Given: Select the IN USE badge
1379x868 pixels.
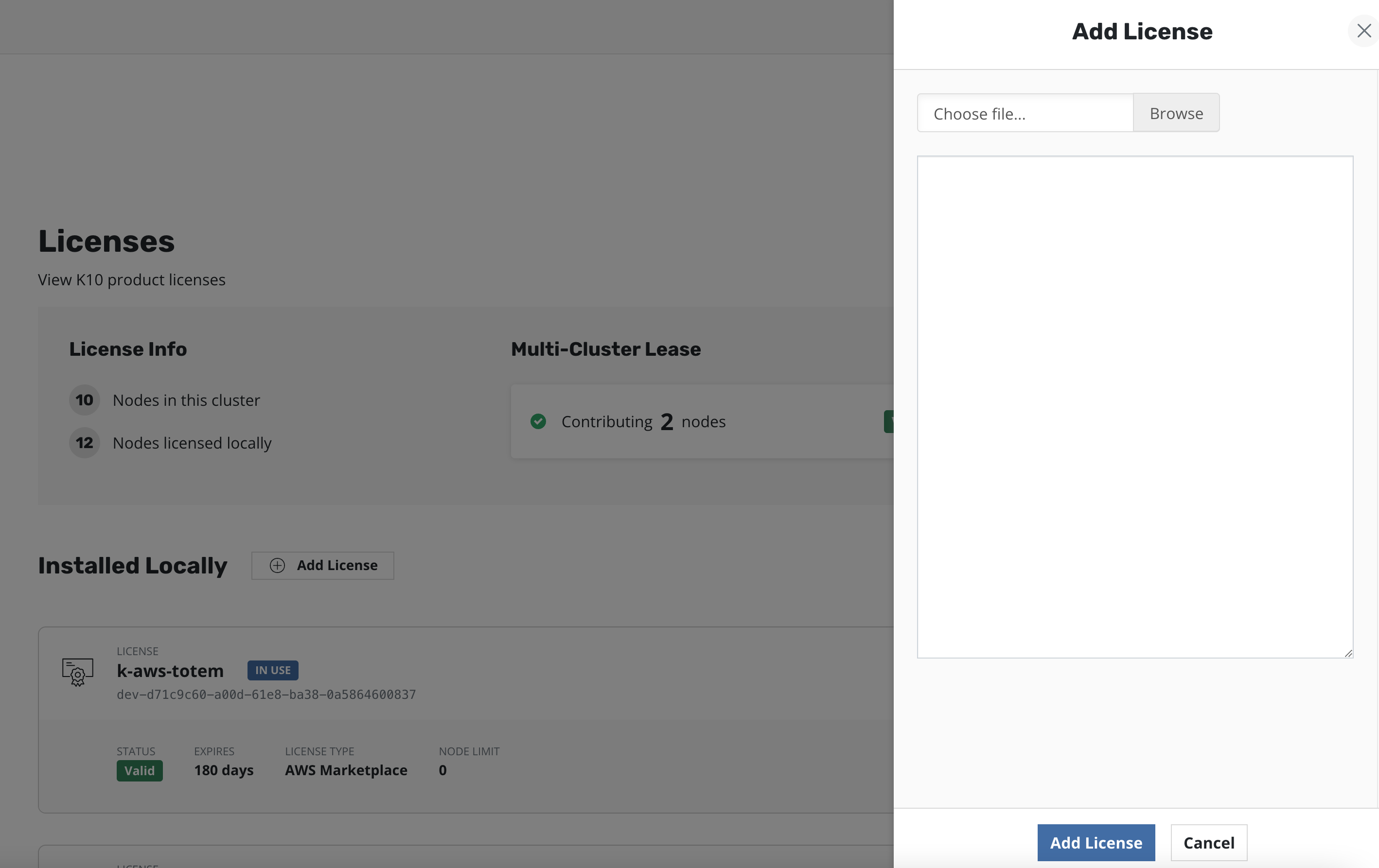Looking at the screenshot, I should (x=272, y=670).
